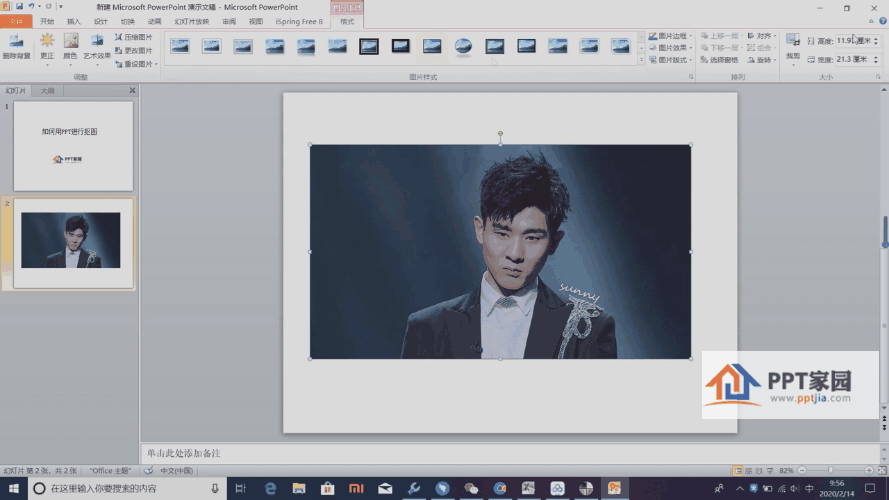This screenshot has height=500, width=889.
Task: Click the zoom slider handle
Action: [x=830, y=471]
